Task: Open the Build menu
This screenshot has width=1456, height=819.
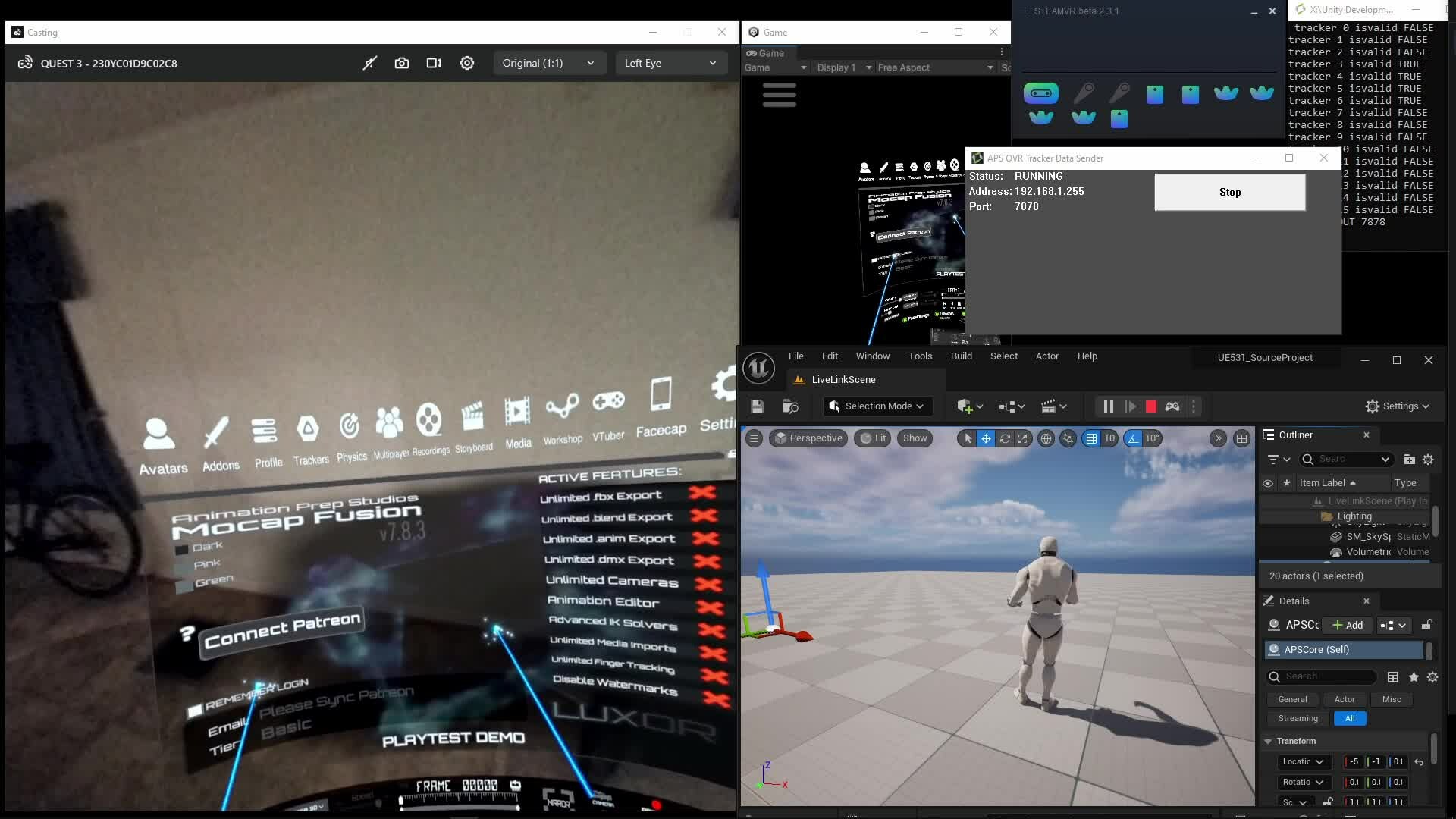Action: [961, 356]
